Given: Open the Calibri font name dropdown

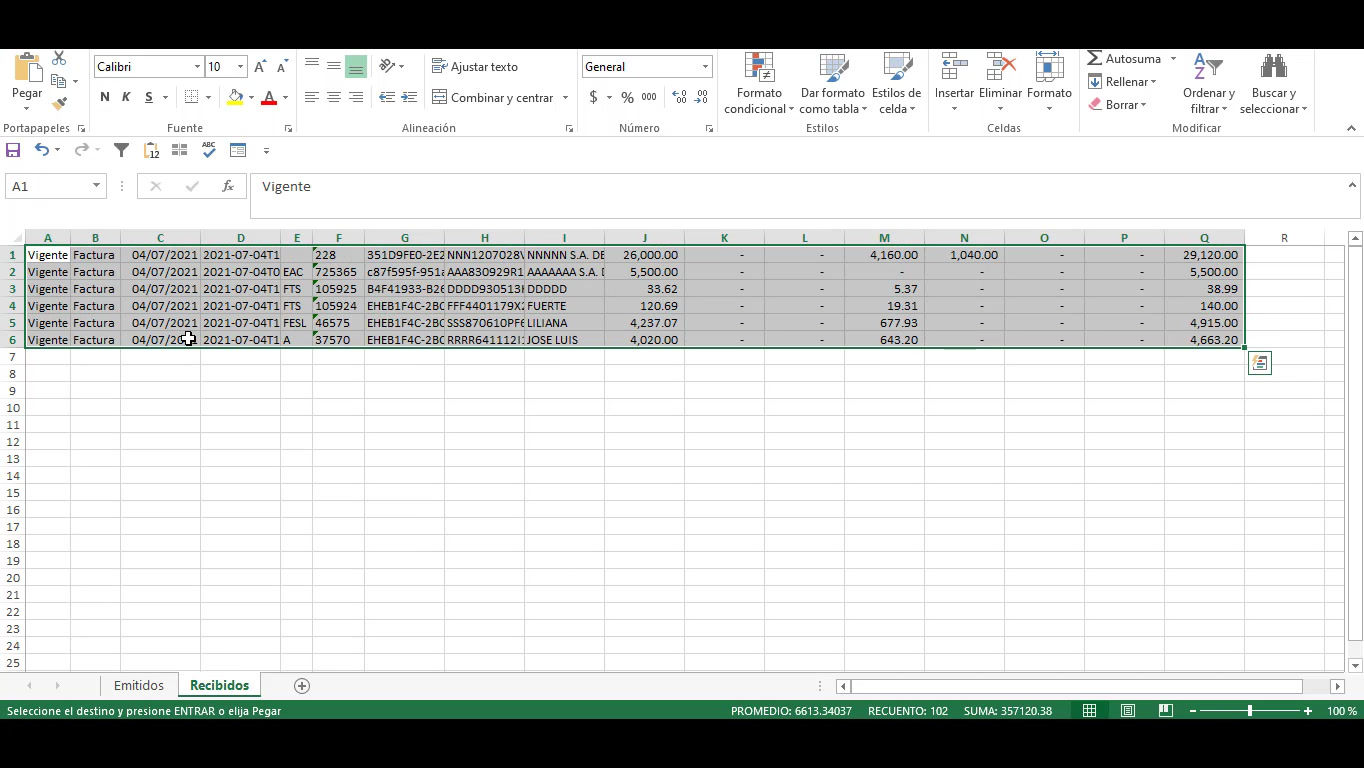Looking at the screenshot, I should click(197, 67).
